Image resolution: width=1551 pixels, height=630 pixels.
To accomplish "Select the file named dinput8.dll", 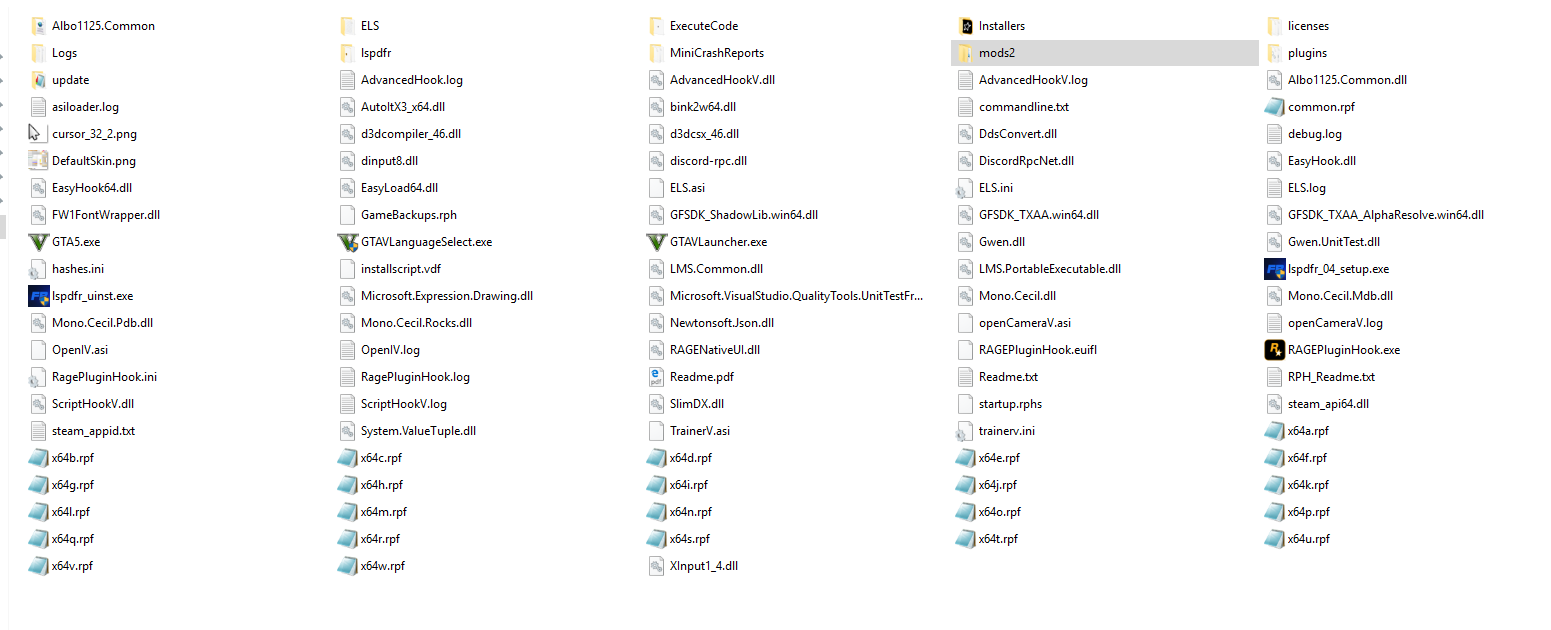I will coord(389,161).
